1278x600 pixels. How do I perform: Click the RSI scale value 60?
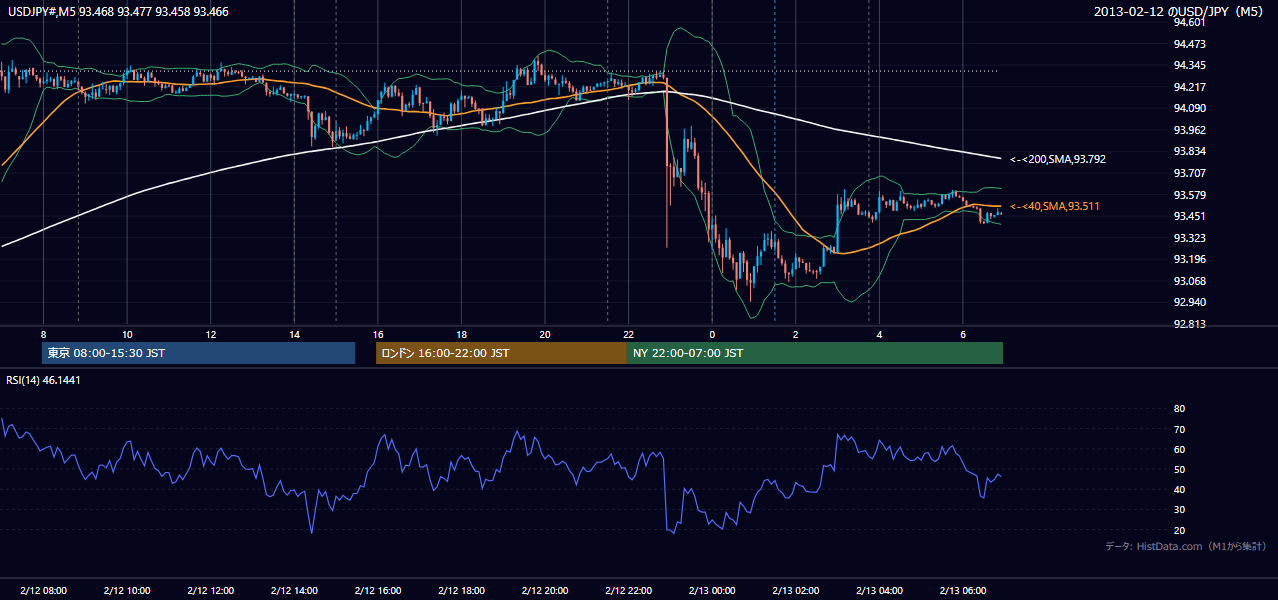coord(1179,449)
